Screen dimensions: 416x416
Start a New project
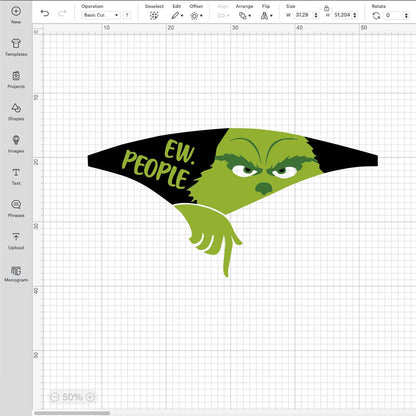pyautogui.click(x=16, y=15)
